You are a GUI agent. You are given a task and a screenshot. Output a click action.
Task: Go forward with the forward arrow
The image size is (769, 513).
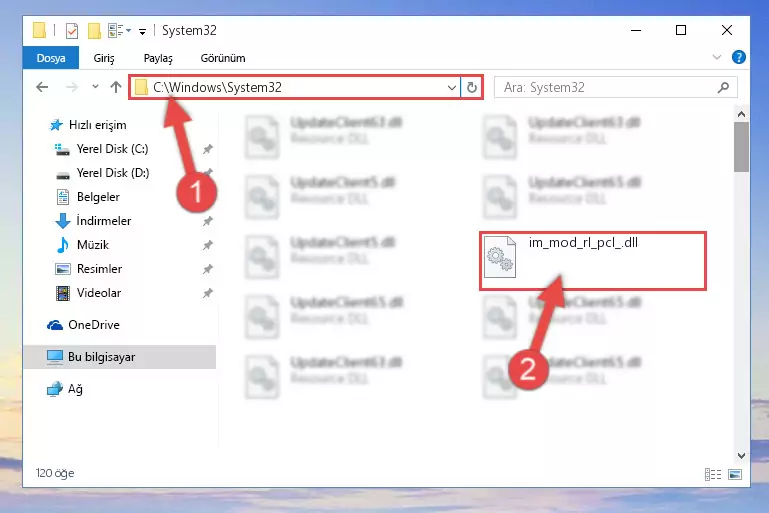point(72,87)
